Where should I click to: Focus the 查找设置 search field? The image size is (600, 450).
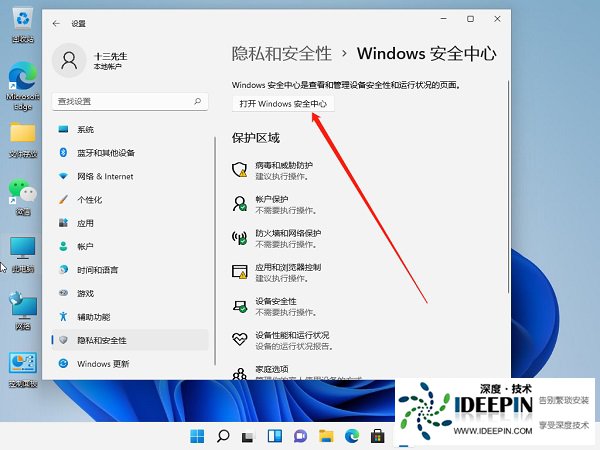click(130, 102)
